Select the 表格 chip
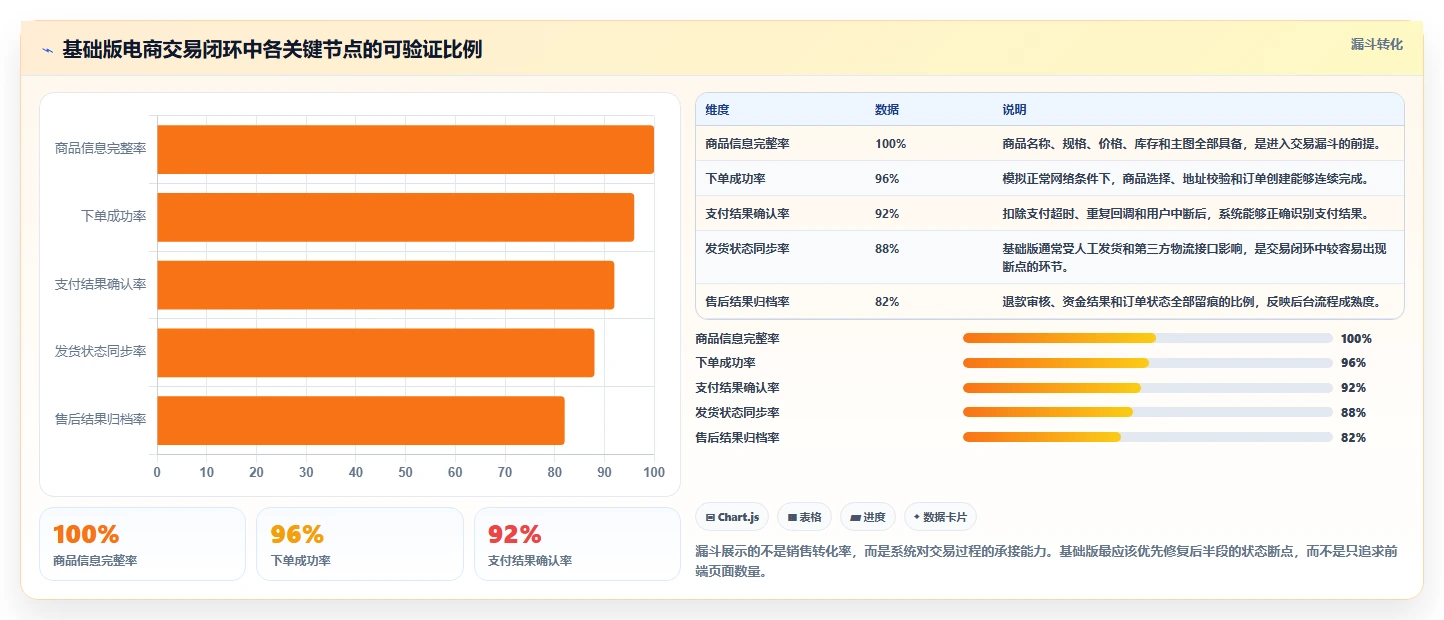 (804, 517)
